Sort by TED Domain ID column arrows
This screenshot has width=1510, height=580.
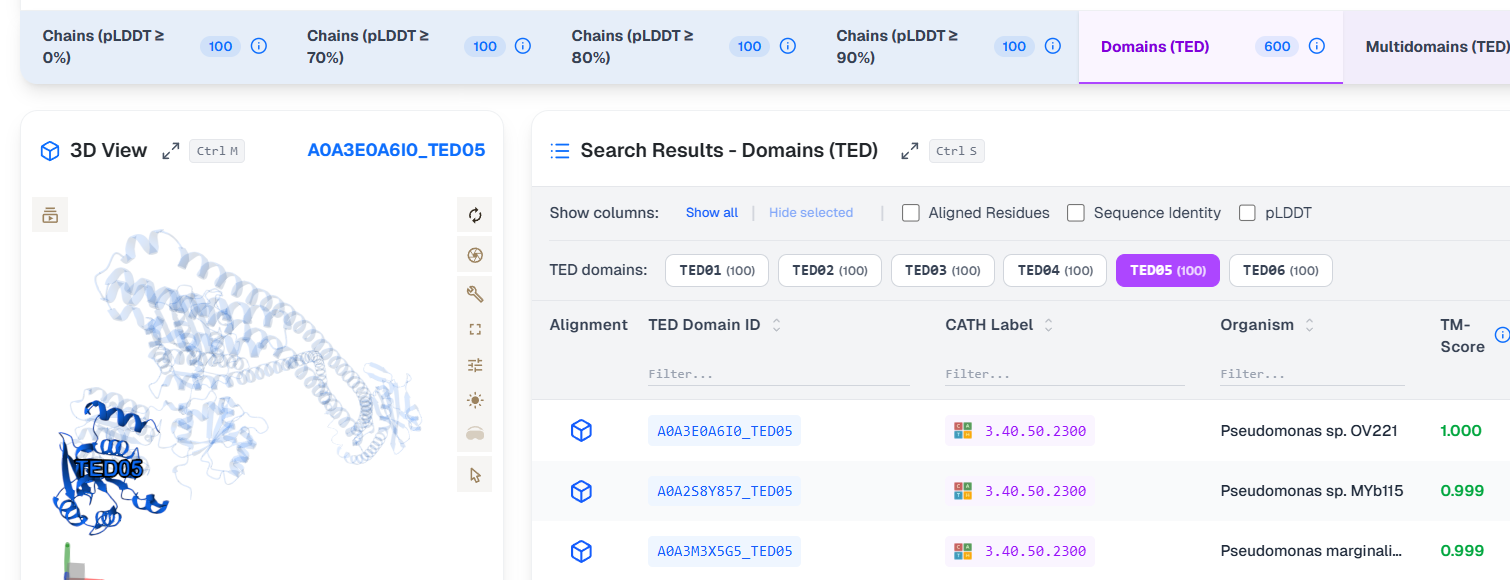[x=776, y=325]
